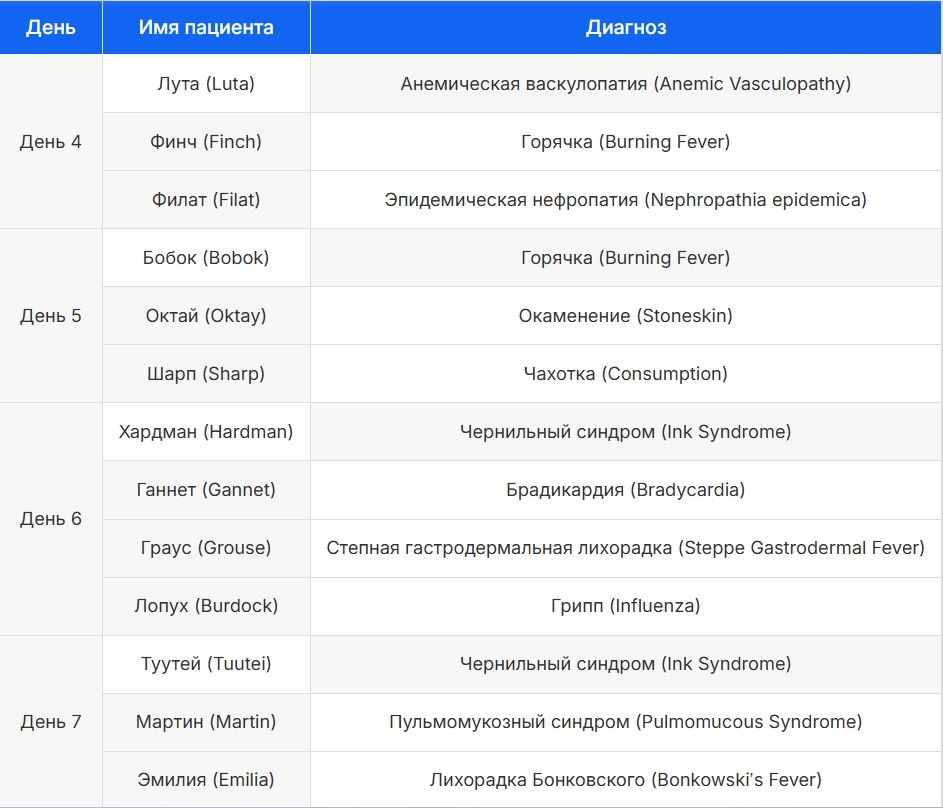Select the День 5 row group cell
943x808 pixels.
(x=51, y=316)
